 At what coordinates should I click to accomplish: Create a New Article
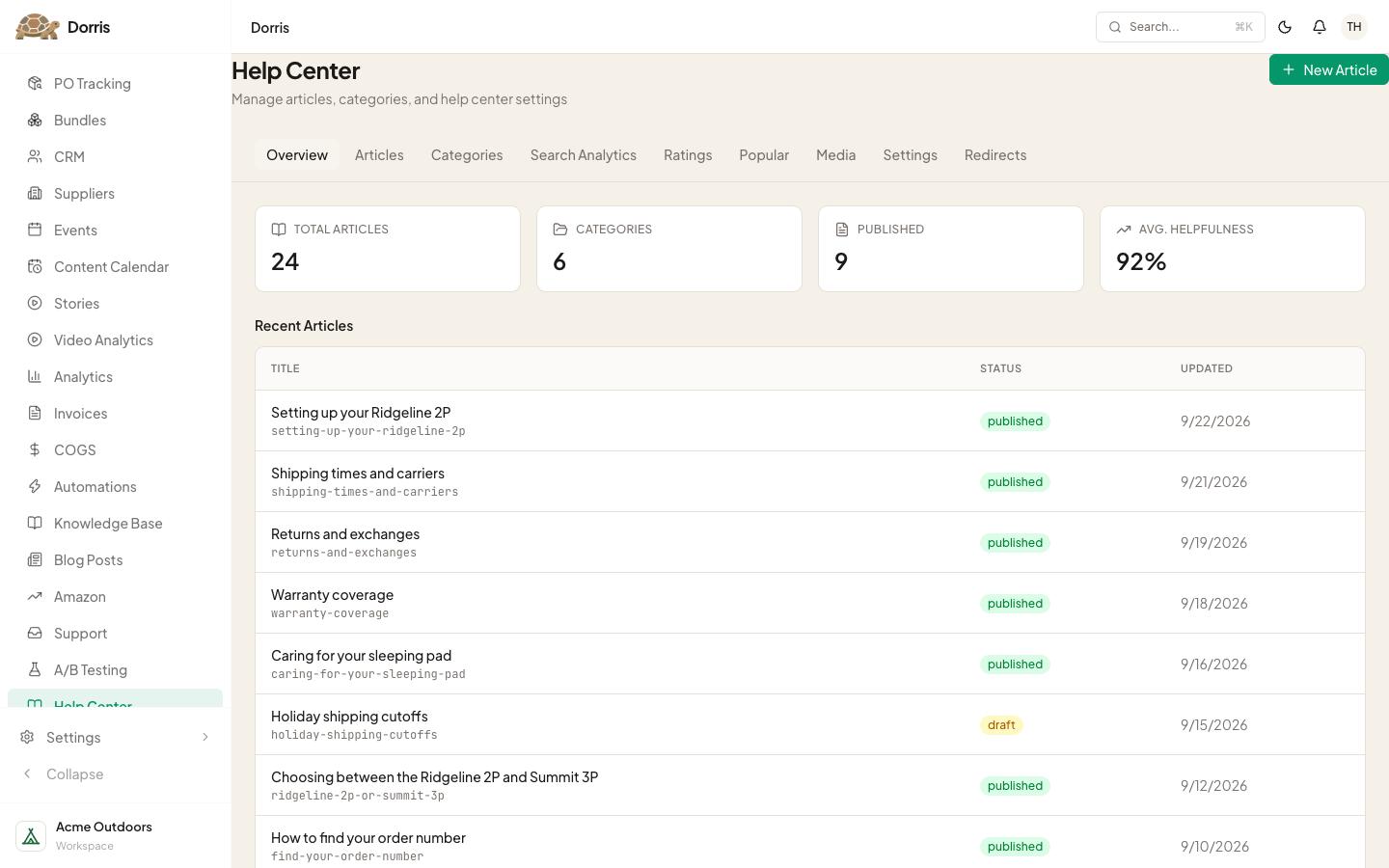coord(1329,69)
